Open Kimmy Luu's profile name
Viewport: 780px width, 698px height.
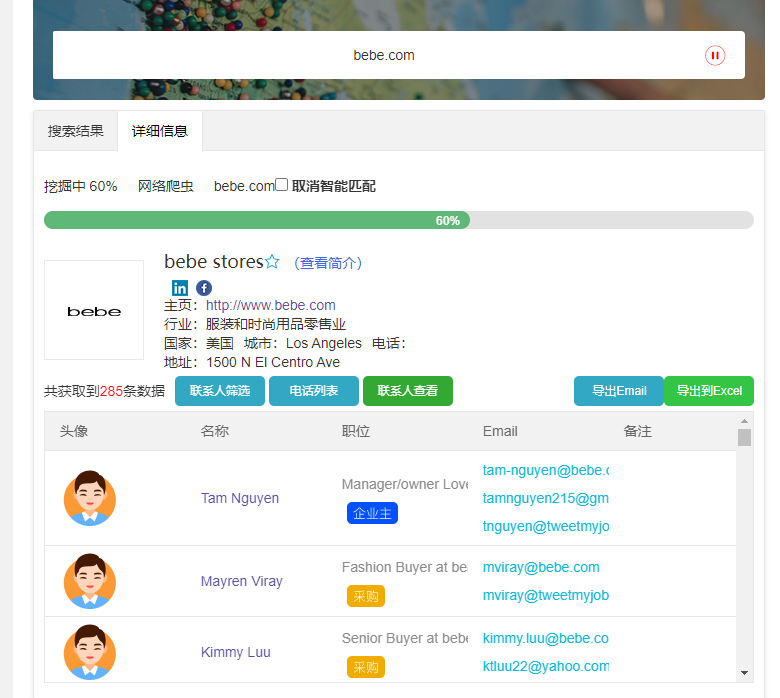(236, 652)
